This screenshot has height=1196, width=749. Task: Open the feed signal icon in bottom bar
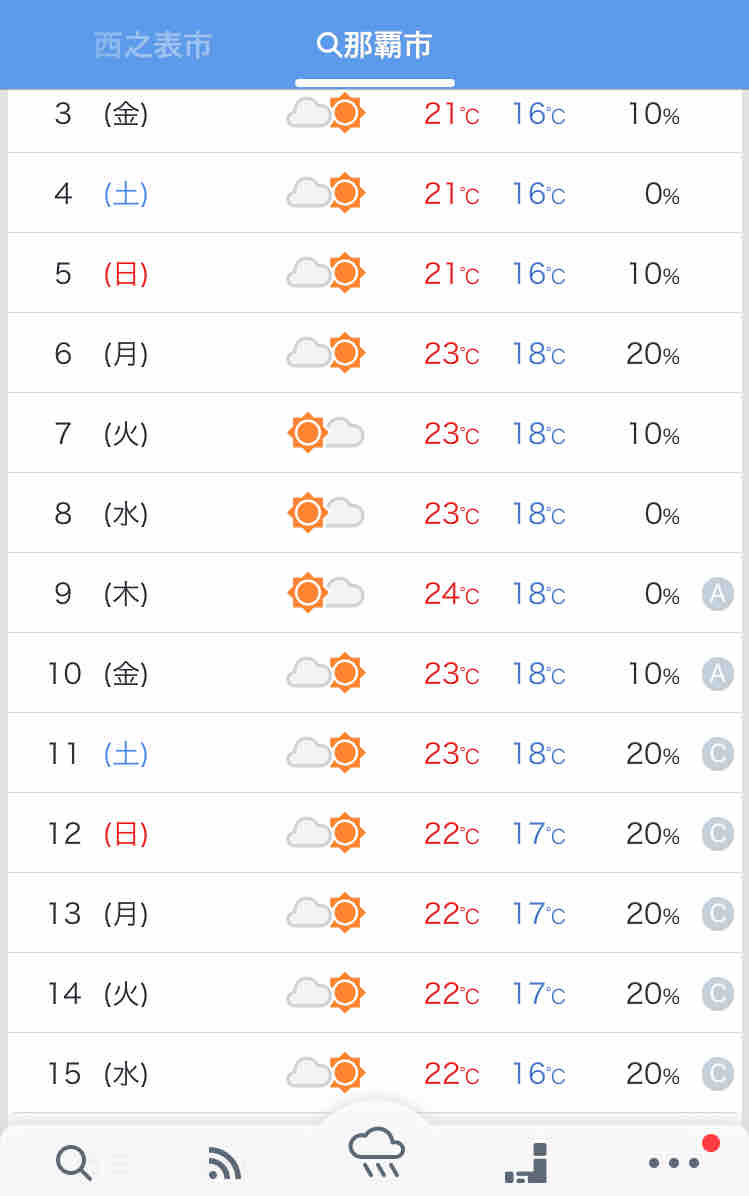pos(224,1164)
